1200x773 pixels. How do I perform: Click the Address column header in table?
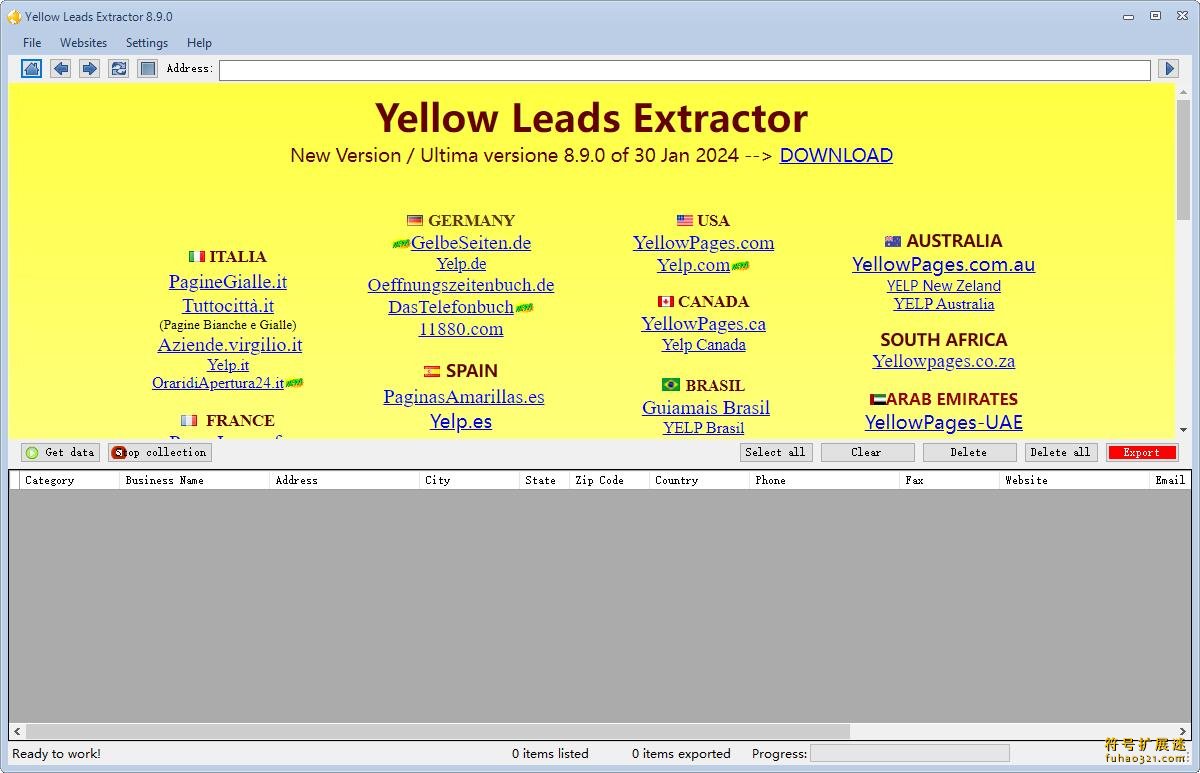[x=345, y=480]
